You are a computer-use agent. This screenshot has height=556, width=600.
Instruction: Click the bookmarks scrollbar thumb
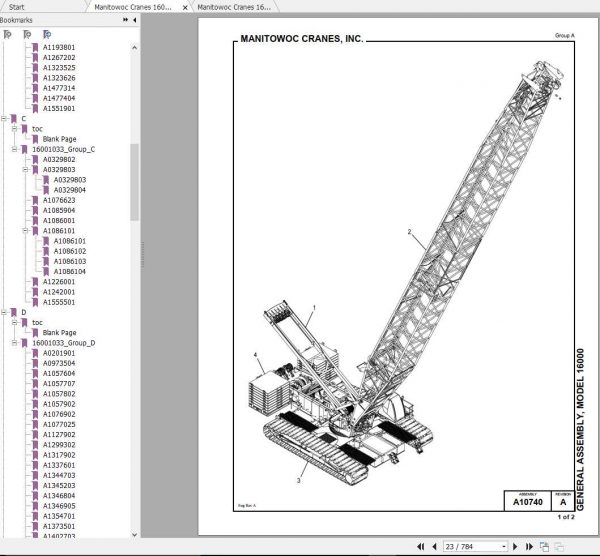pyautogui.click(x=134, y=182)
